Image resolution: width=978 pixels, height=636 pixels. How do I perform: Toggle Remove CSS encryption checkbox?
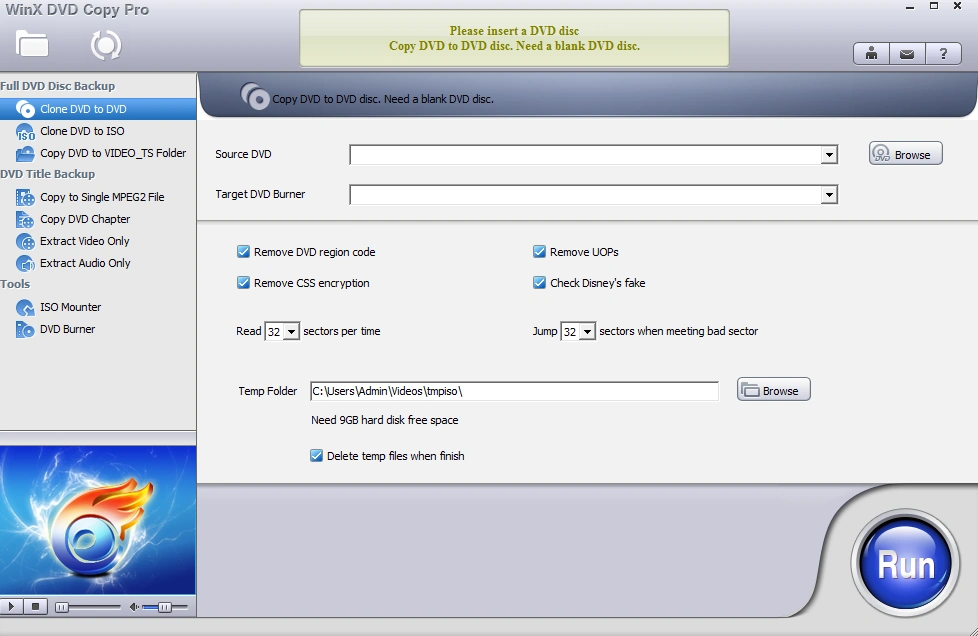pyautogui.click(x=243, y=283)
